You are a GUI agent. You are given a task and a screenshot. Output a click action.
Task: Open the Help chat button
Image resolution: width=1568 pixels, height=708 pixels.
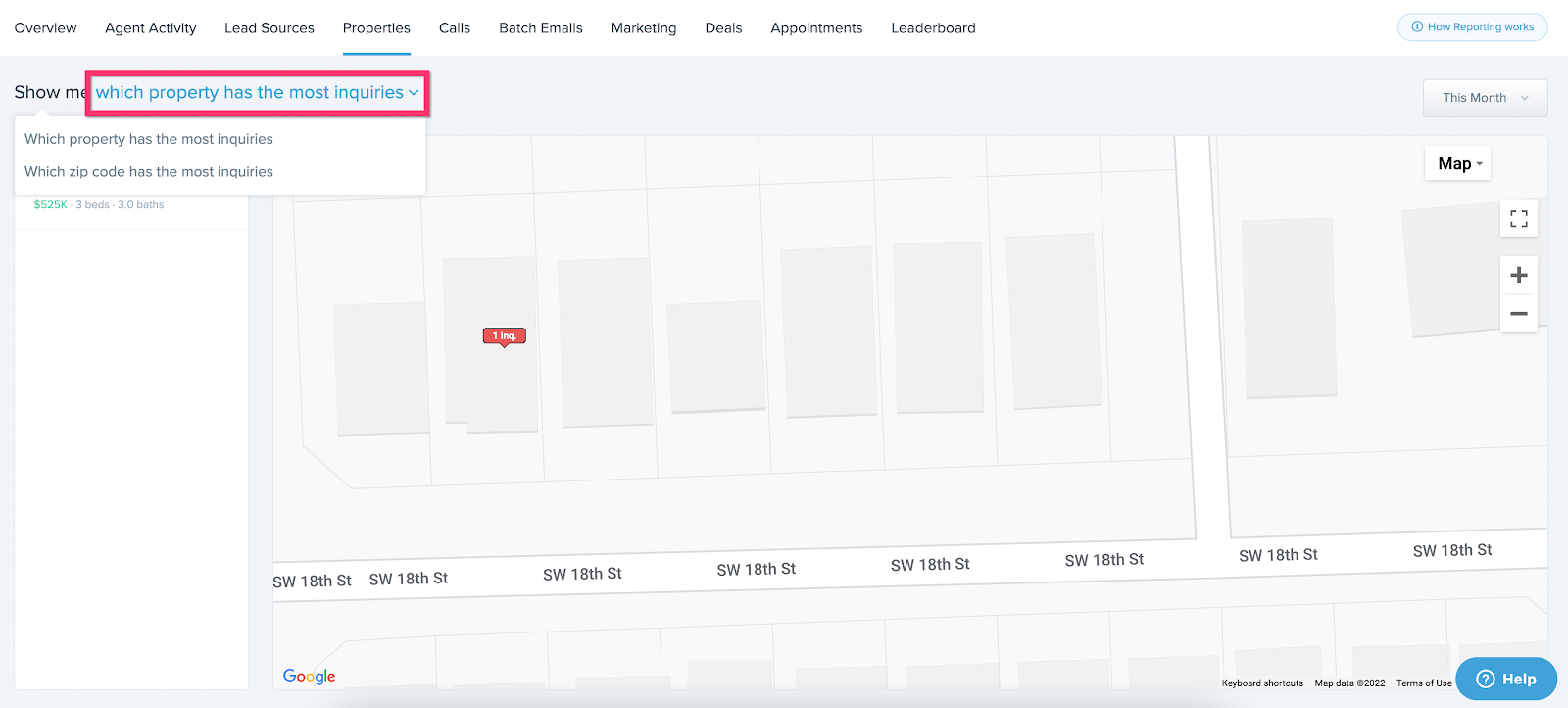coord(1506,679)
